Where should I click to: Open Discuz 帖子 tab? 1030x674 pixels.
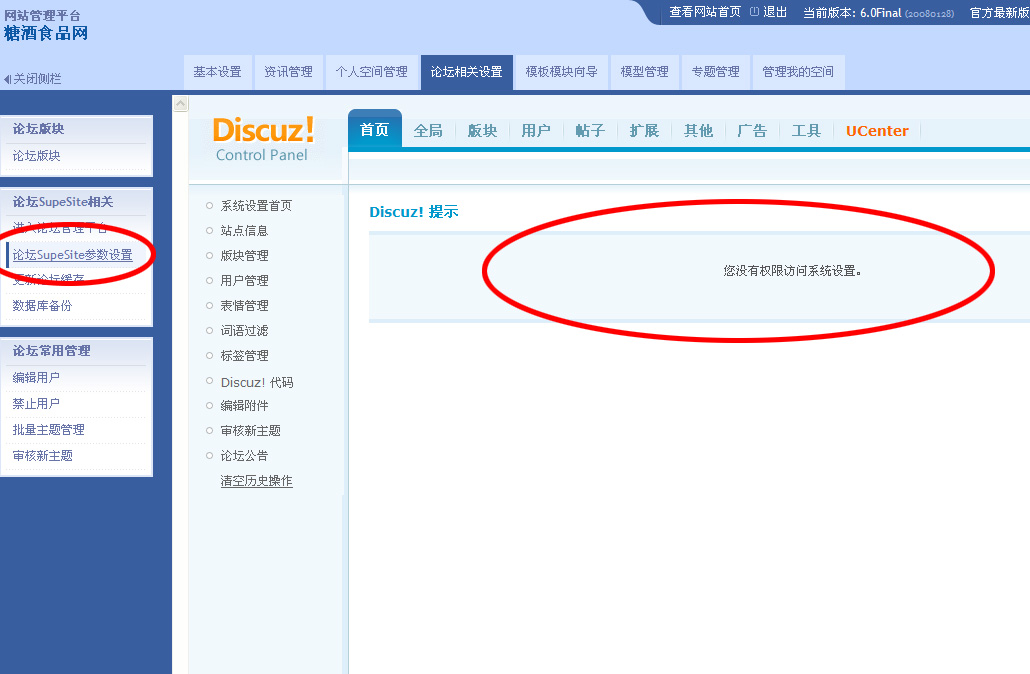pos(590,131)
